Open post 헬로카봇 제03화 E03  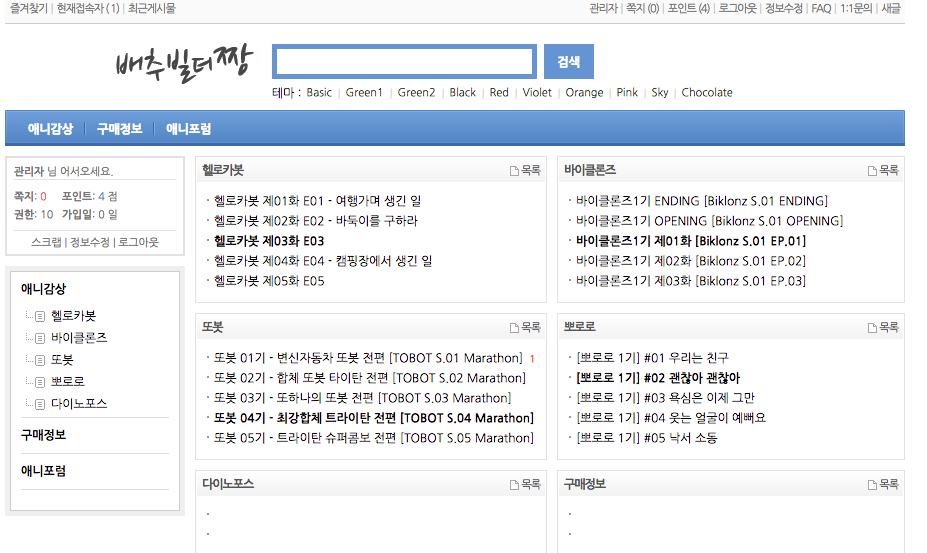click(x=268, y=241)
